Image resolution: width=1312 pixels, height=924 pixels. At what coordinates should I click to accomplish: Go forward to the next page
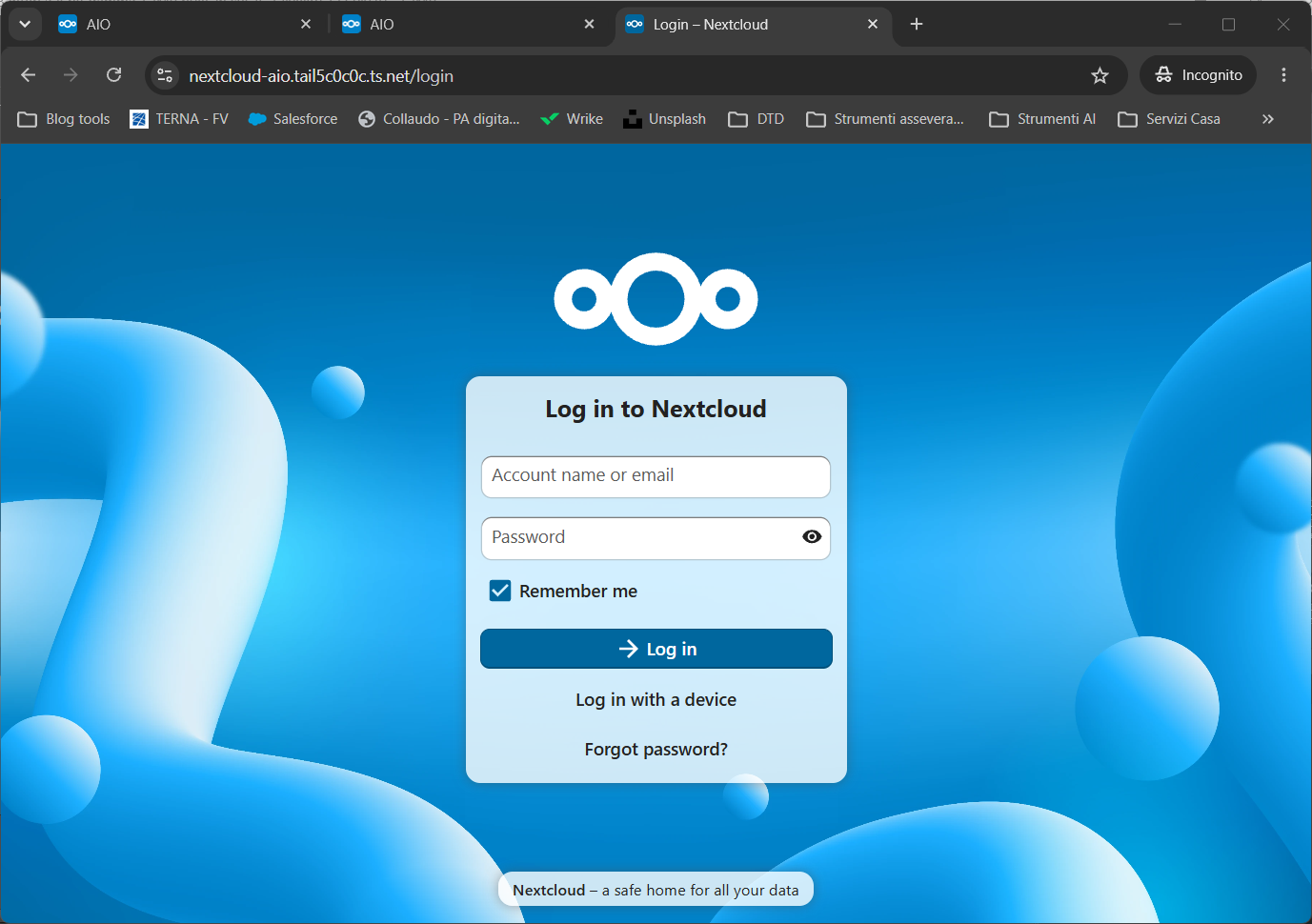[71, 75]
